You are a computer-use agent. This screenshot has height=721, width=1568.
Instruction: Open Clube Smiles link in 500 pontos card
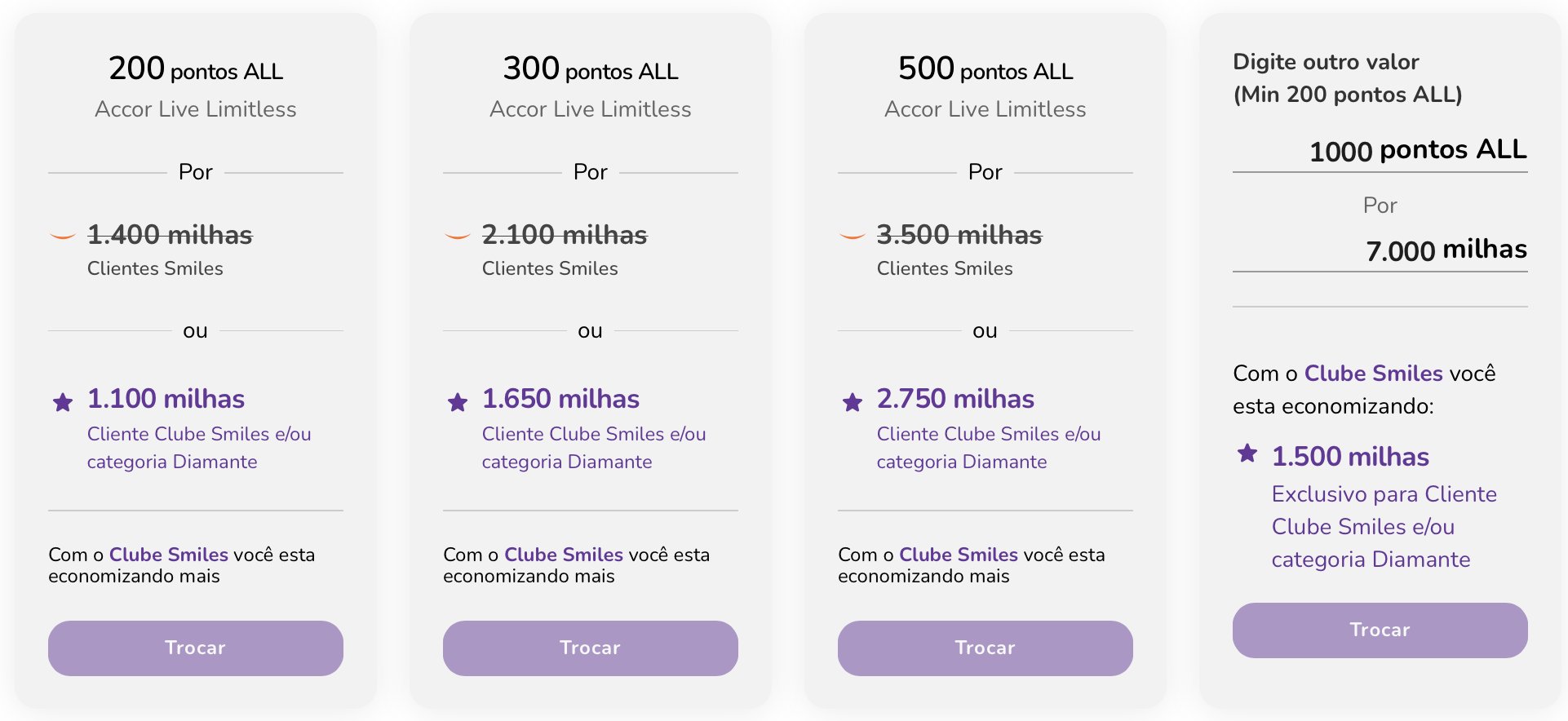959,555
